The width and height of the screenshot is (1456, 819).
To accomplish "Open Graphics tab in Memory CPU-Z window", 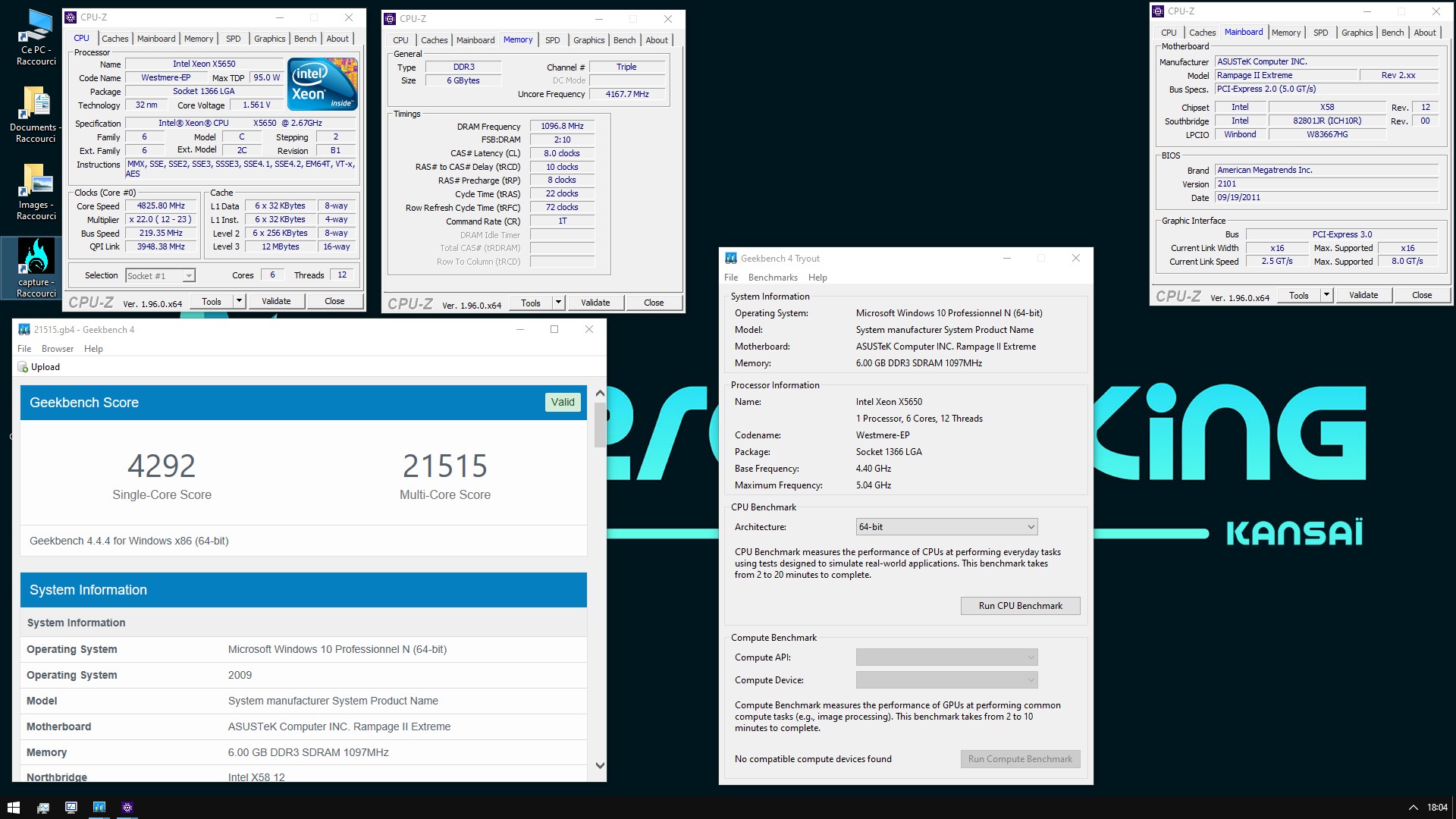I will pos(588,40).
